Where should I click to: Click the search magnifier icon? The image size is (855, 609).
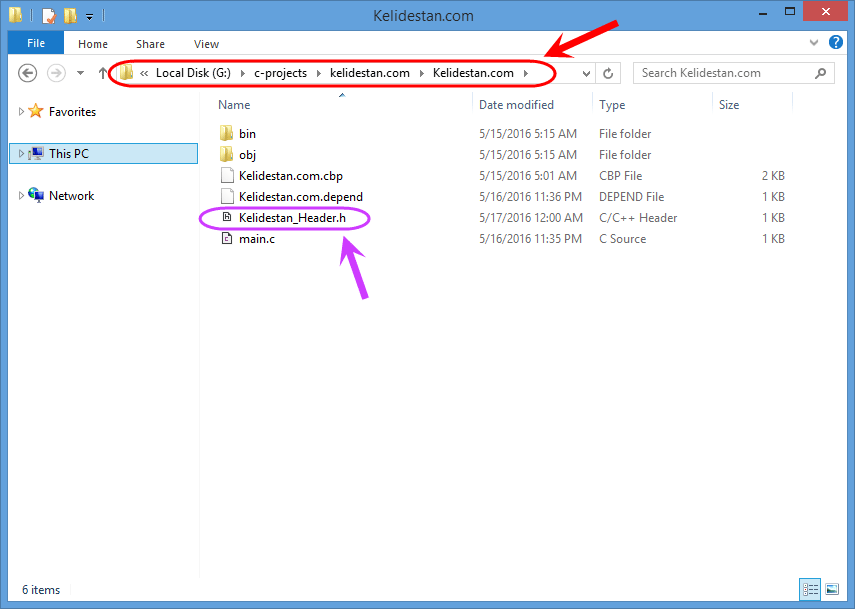coord(820,73)
